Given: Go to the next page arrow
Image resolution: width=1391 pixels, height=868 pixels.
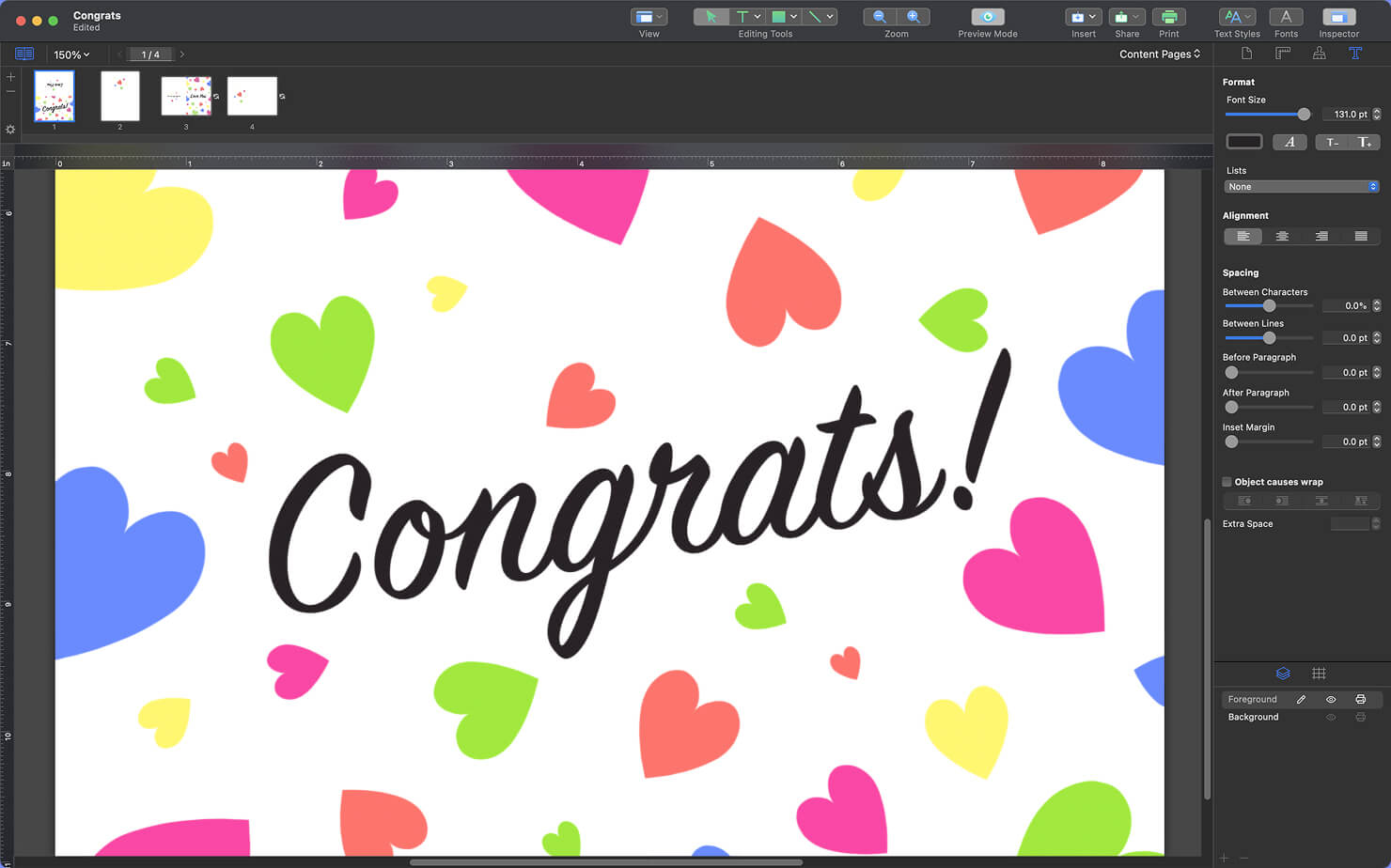Looking at the screenshot, I should click(182, 54).
